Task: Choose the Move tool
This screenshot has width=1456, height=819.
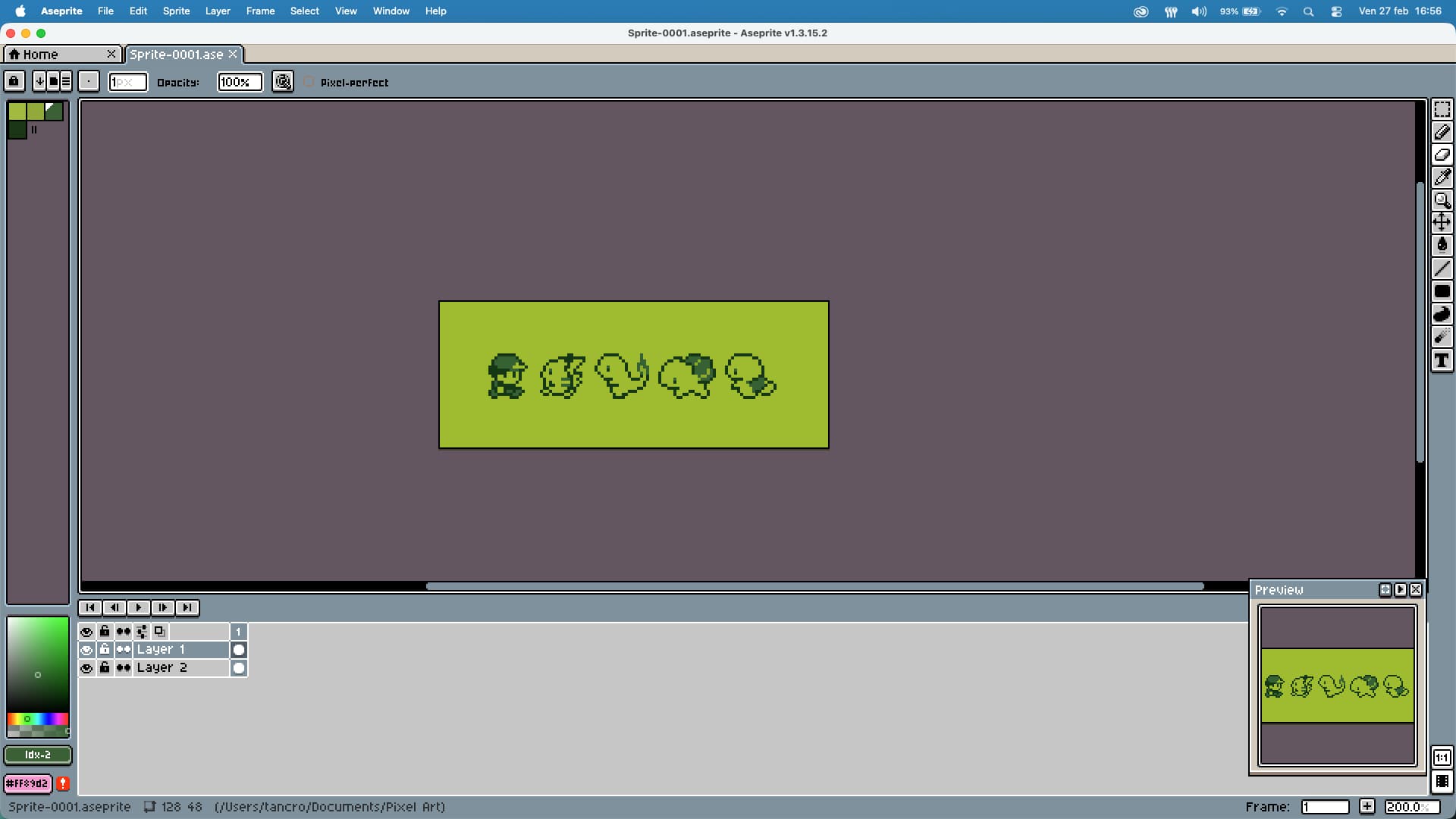Action: pos(1442,222)
